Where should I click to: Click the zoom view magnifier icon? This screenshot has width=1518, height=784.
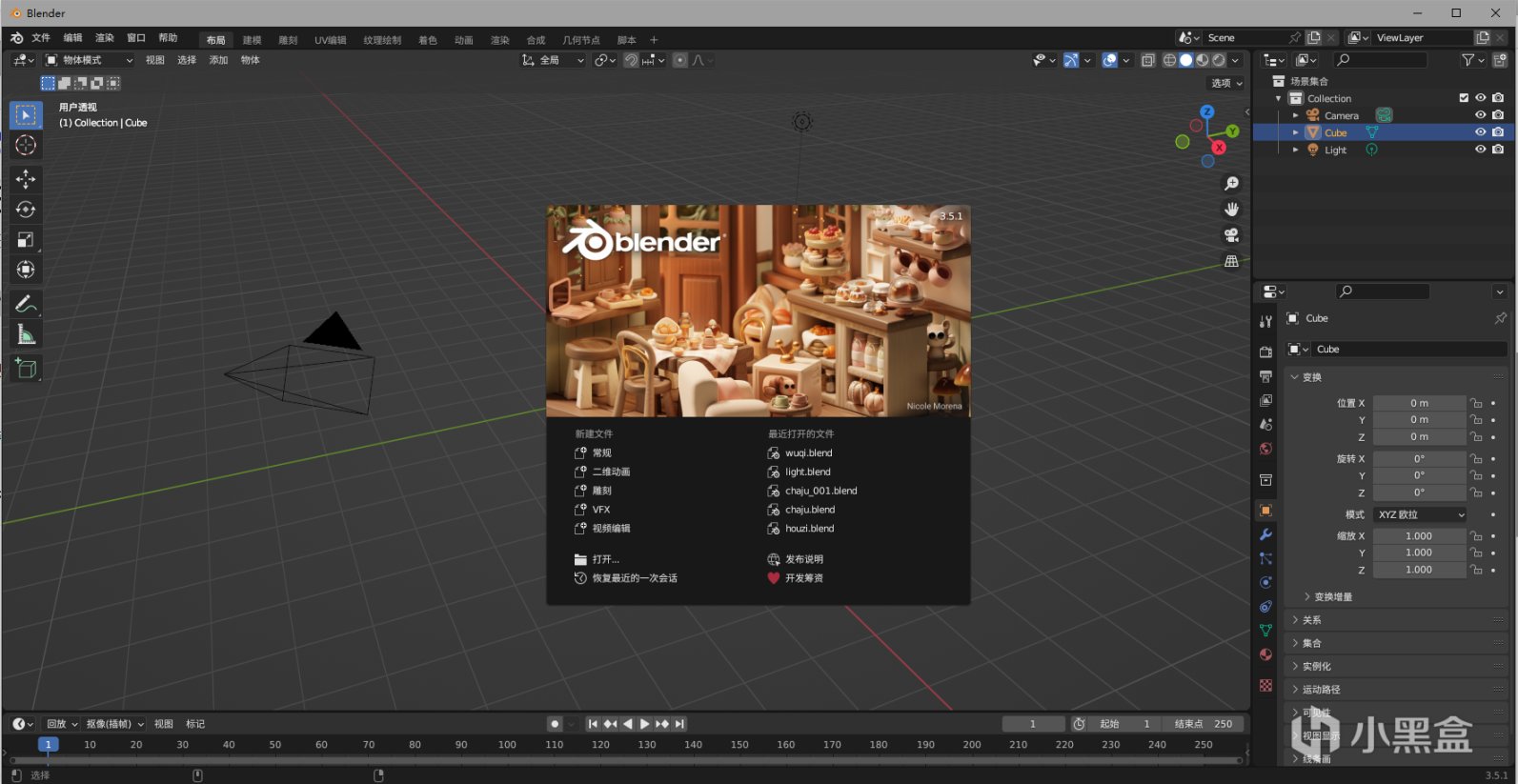click(1231, 183)
